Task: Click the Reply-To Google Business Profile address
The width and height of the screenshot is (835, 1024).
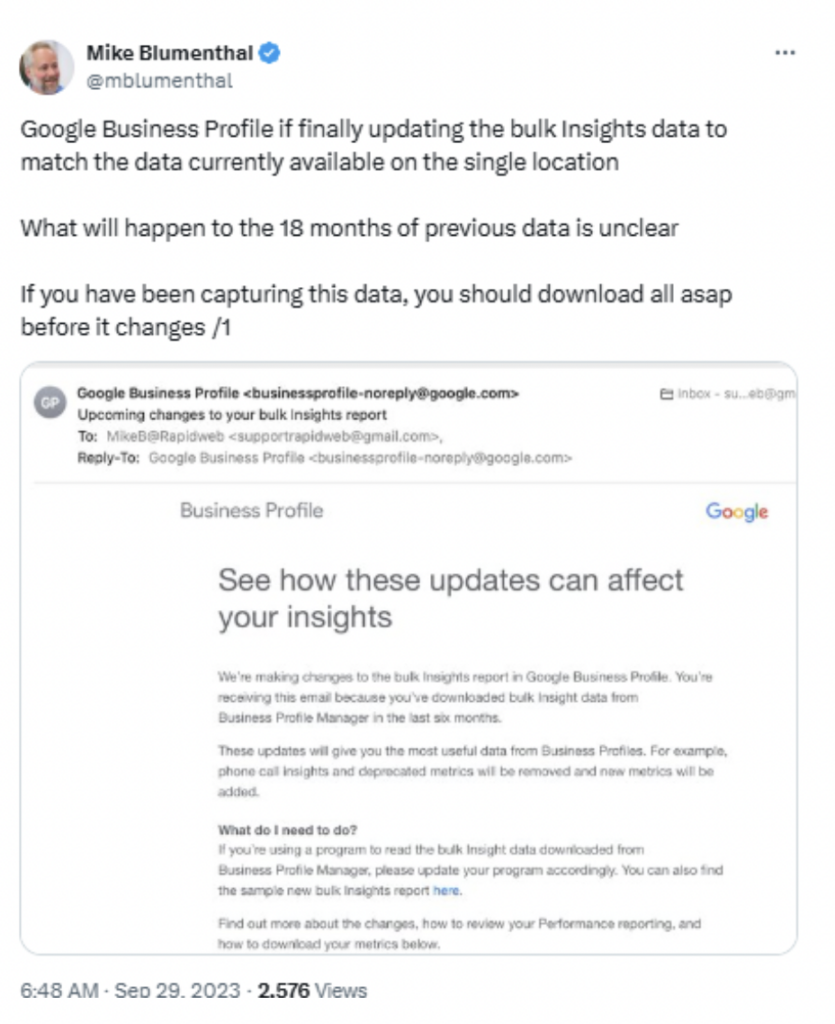Action: coord(360,458)
